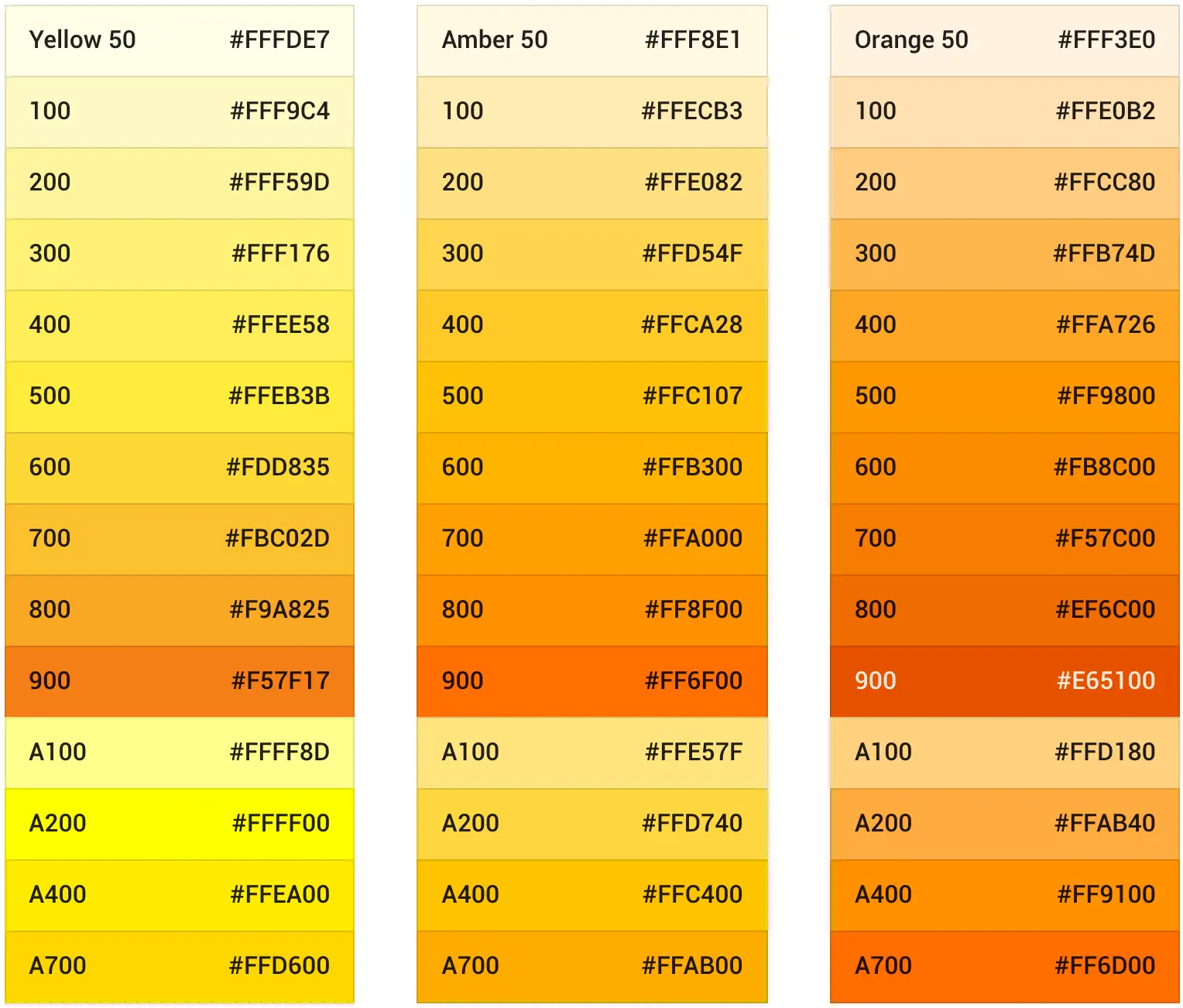The height and width of the screenshot is (1008, 1183).
Task: Select the hex value #FFD54F
Action: (x=693, y=254)
